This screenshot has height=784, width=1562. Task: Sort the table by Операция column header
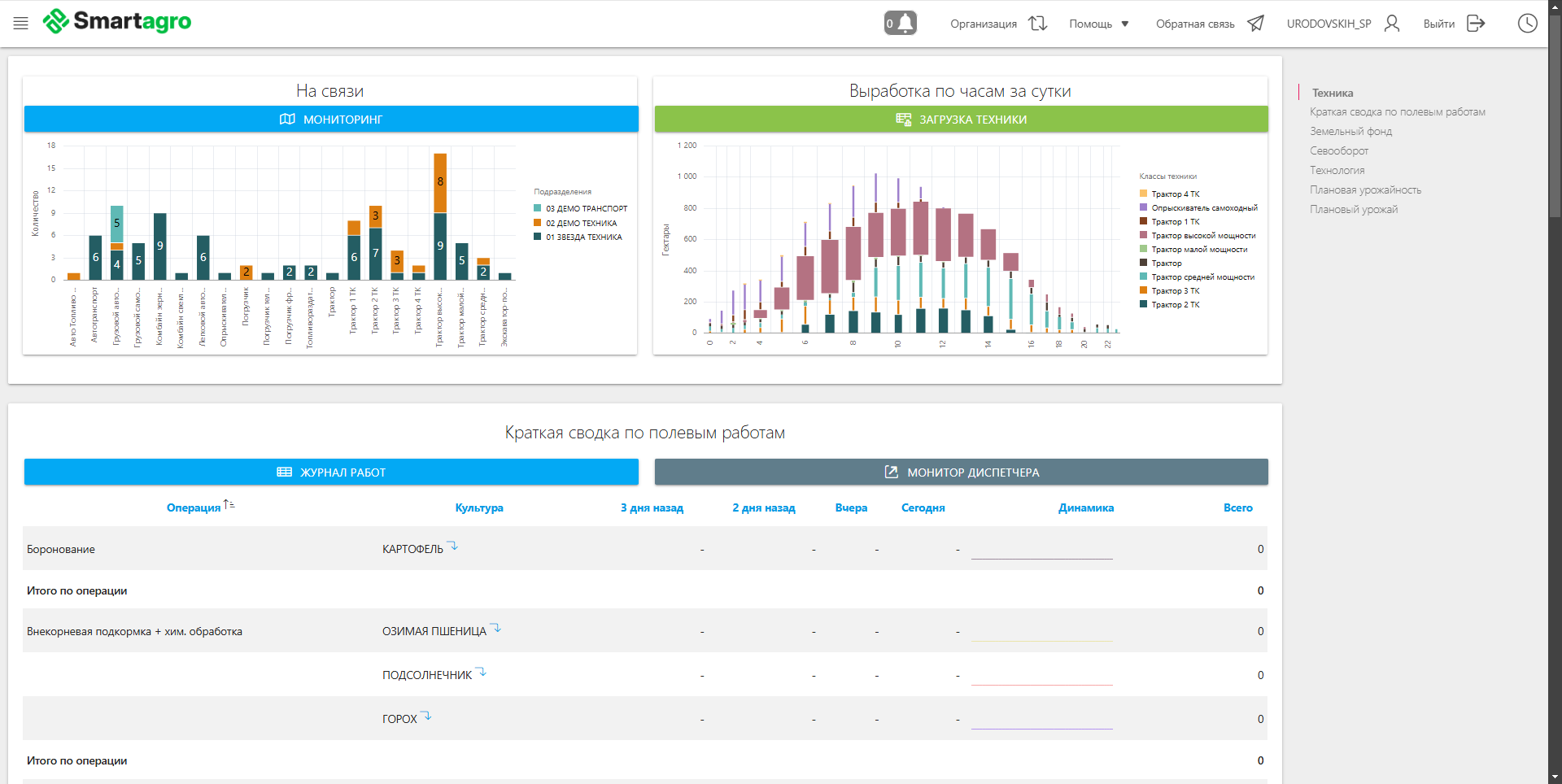pyautogui.click(x=194, y=508)
